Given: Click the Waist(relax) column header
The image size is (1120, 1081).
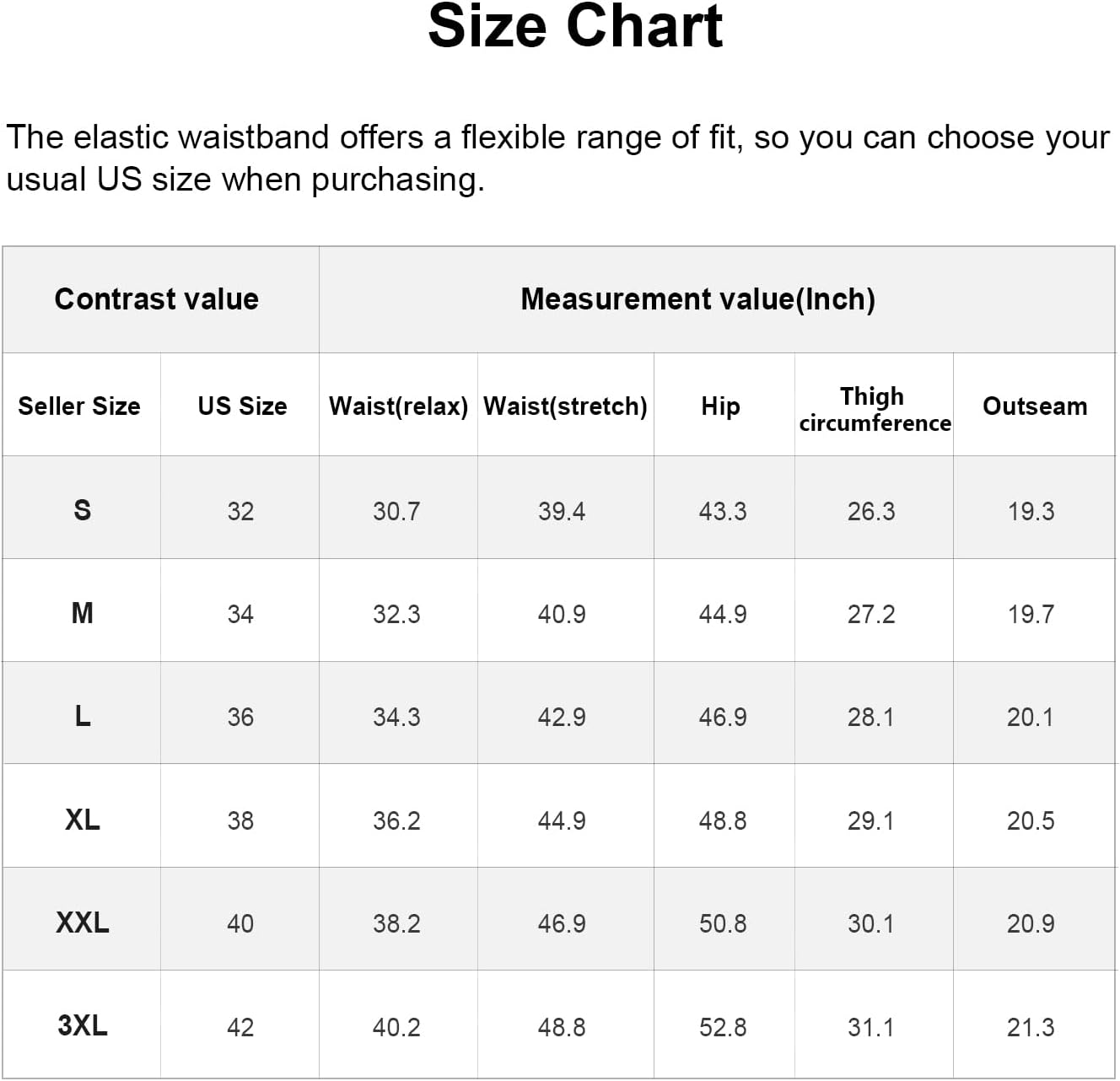Looking at the screenshot, I should (x=398, y=406).
